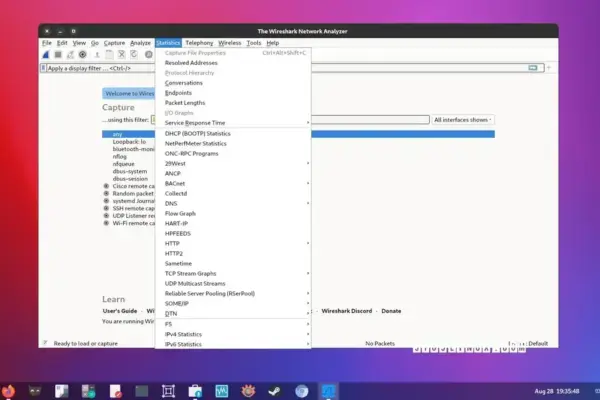
Task: Choose Resolved Addresses from Statistics menu
Action: coord(233,63)
